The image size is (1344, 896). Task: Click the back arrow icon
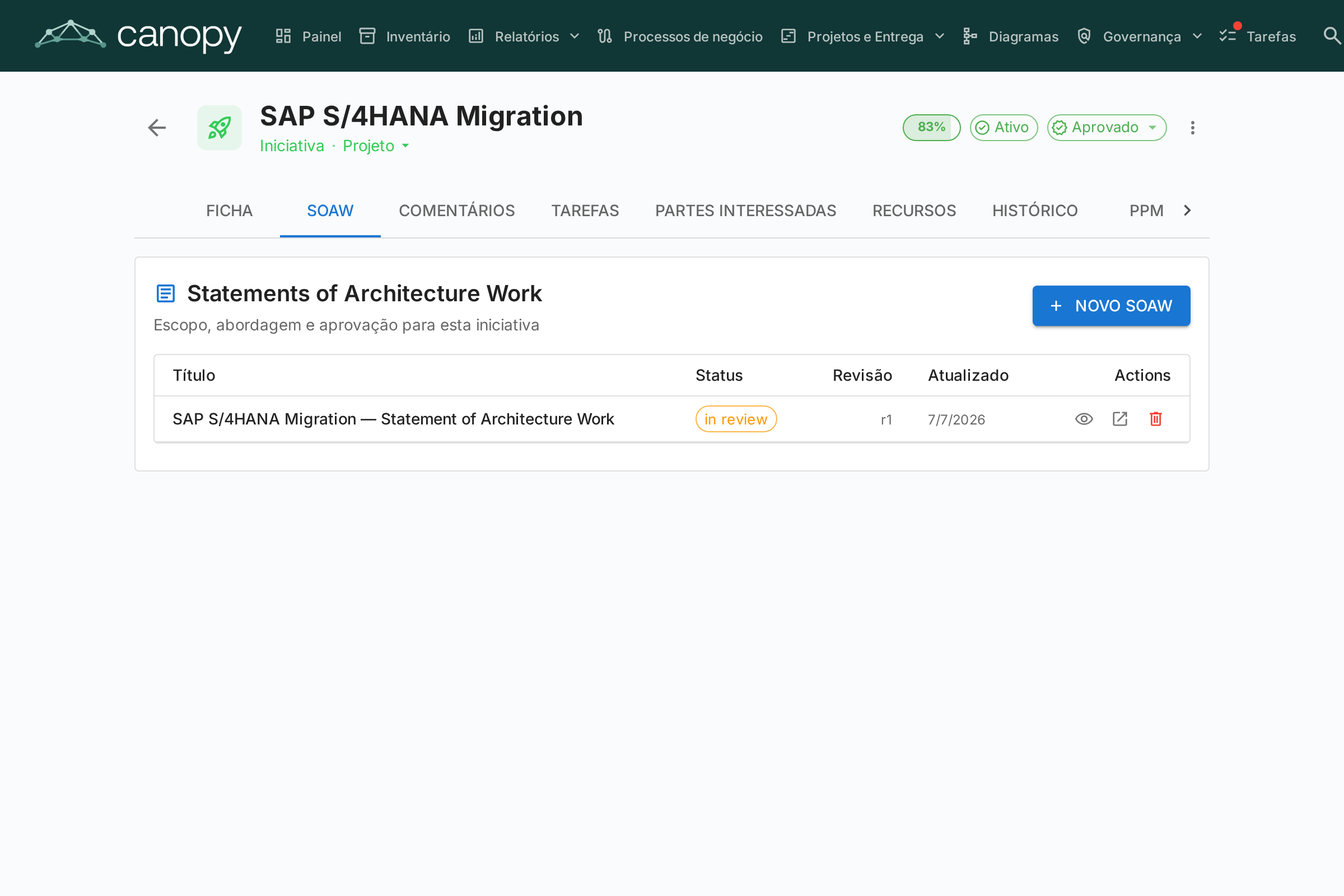(x=157, y=128)
